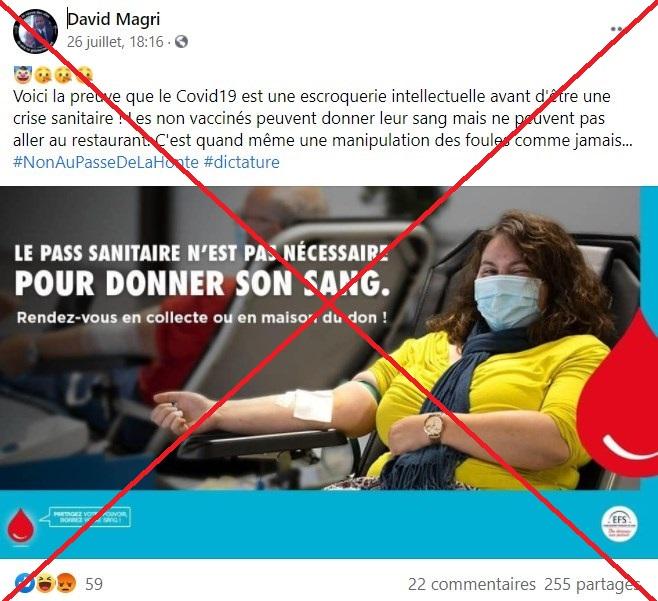This screenshot has height=601, width=658.
Task: Click the public globe privacy icon
Action: pyautogui.click(x=181, y=42)
